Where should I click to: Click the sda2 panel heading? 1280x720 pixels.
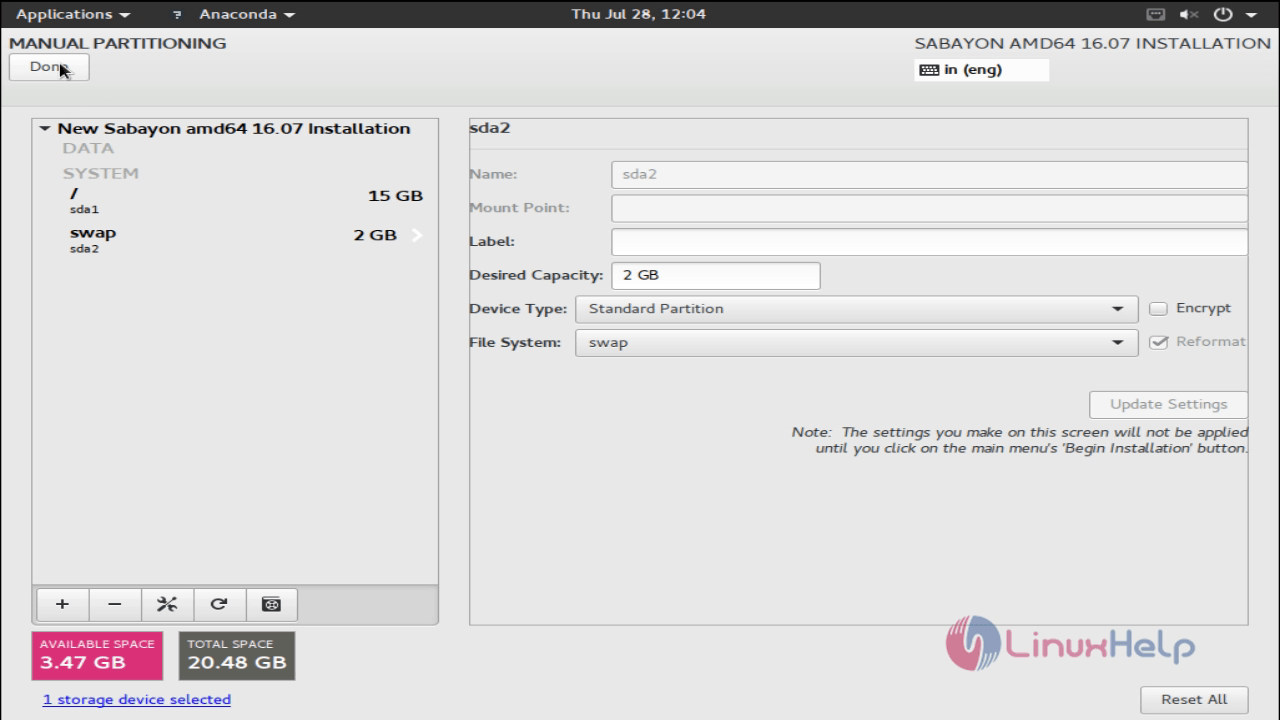490,128
